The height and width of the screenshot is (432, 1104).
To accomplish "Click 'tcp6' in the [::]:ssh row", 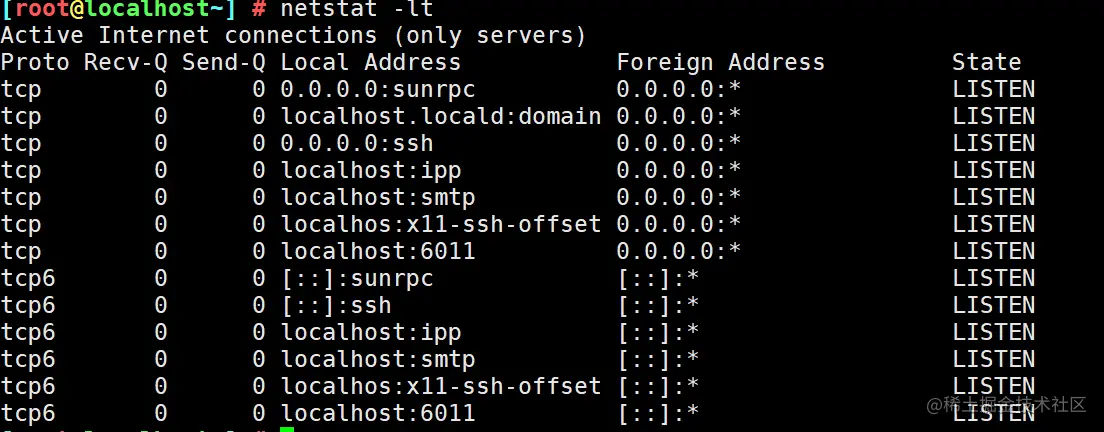I will pos(28,306).
